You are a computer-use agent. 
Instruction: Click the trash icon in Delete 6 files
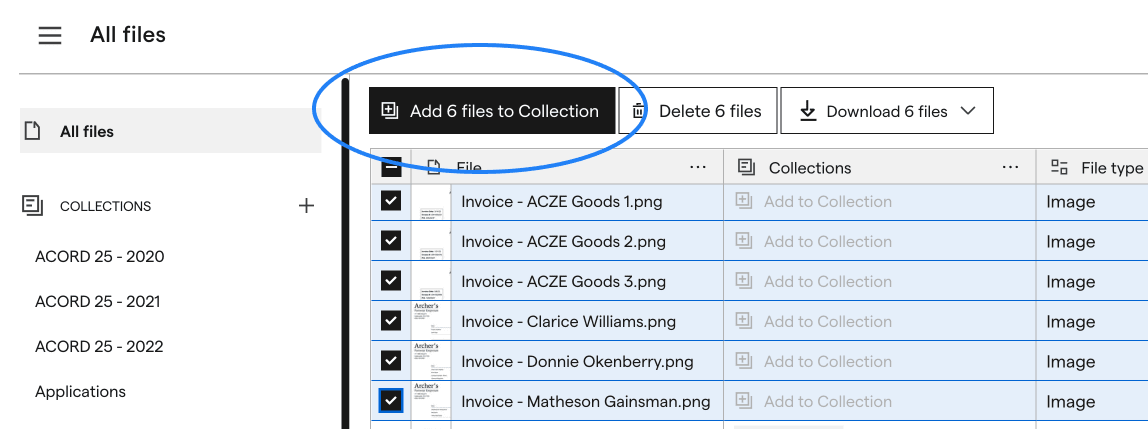pos(638,111)
